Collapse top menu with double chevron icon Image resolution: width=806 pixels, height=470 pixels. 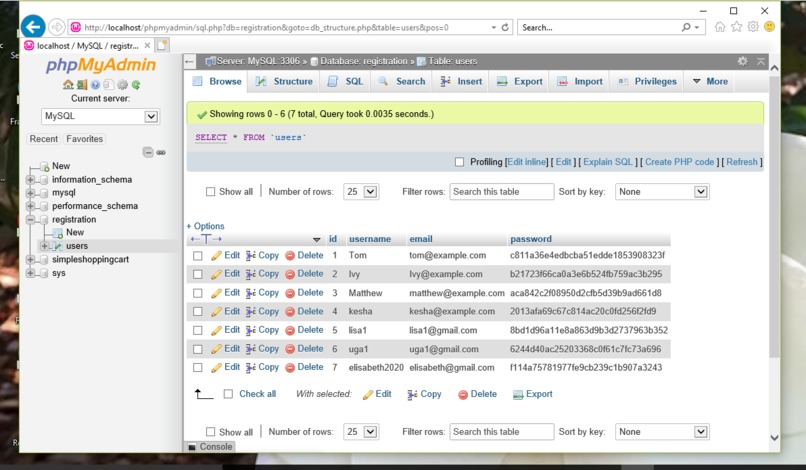click(x=761, y=61)
